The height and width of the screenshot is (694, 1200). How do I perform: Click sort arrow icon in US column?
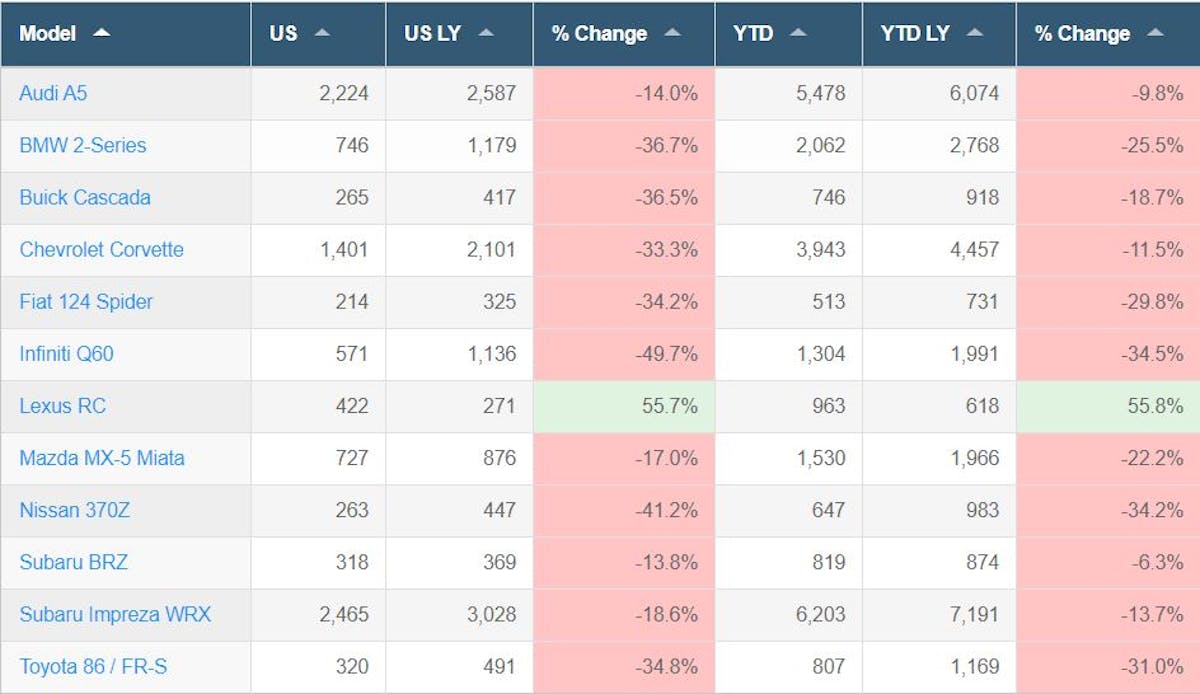point(322,33)
